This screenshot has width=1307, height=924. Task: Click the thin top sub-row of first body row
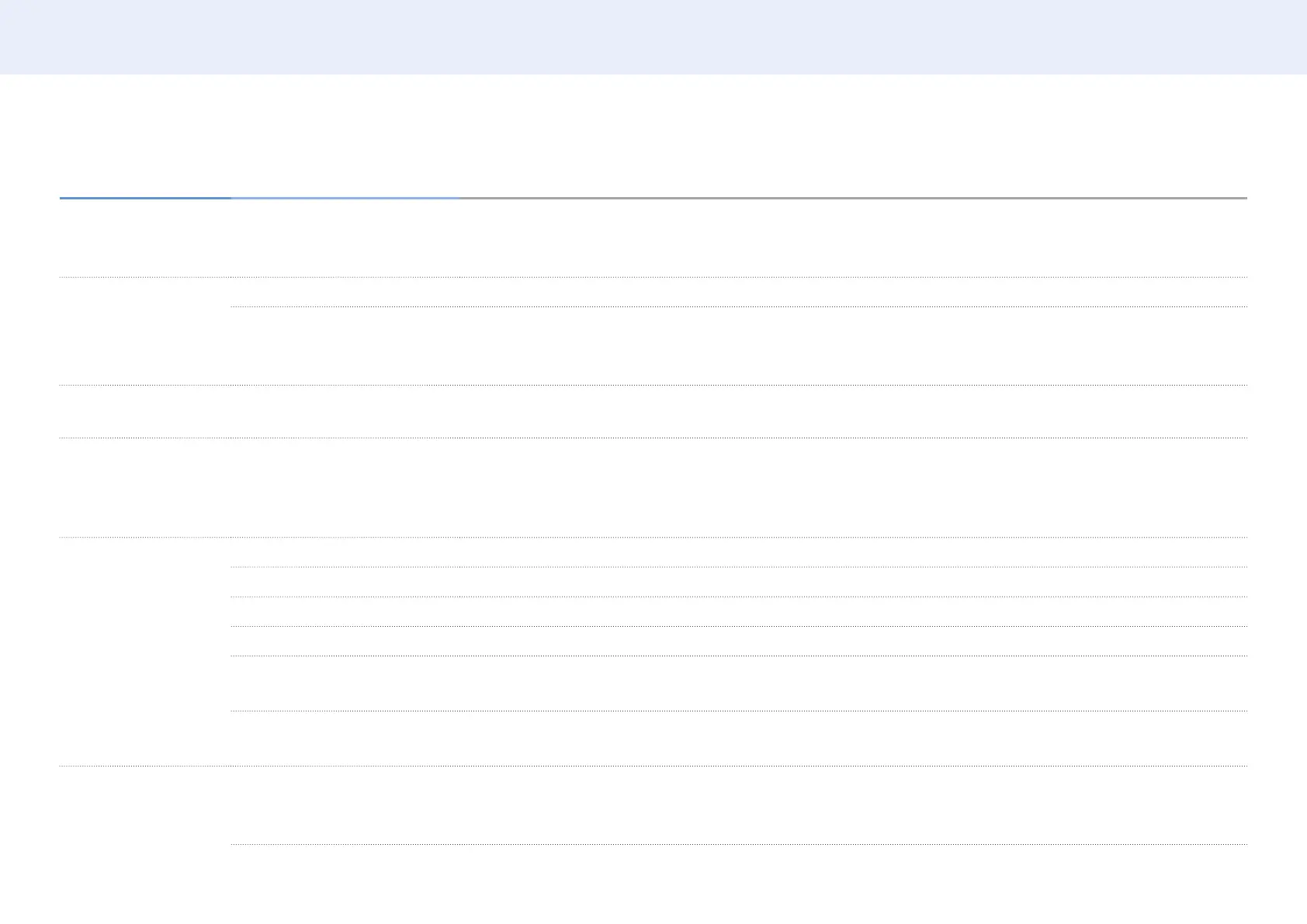[739, 292]
